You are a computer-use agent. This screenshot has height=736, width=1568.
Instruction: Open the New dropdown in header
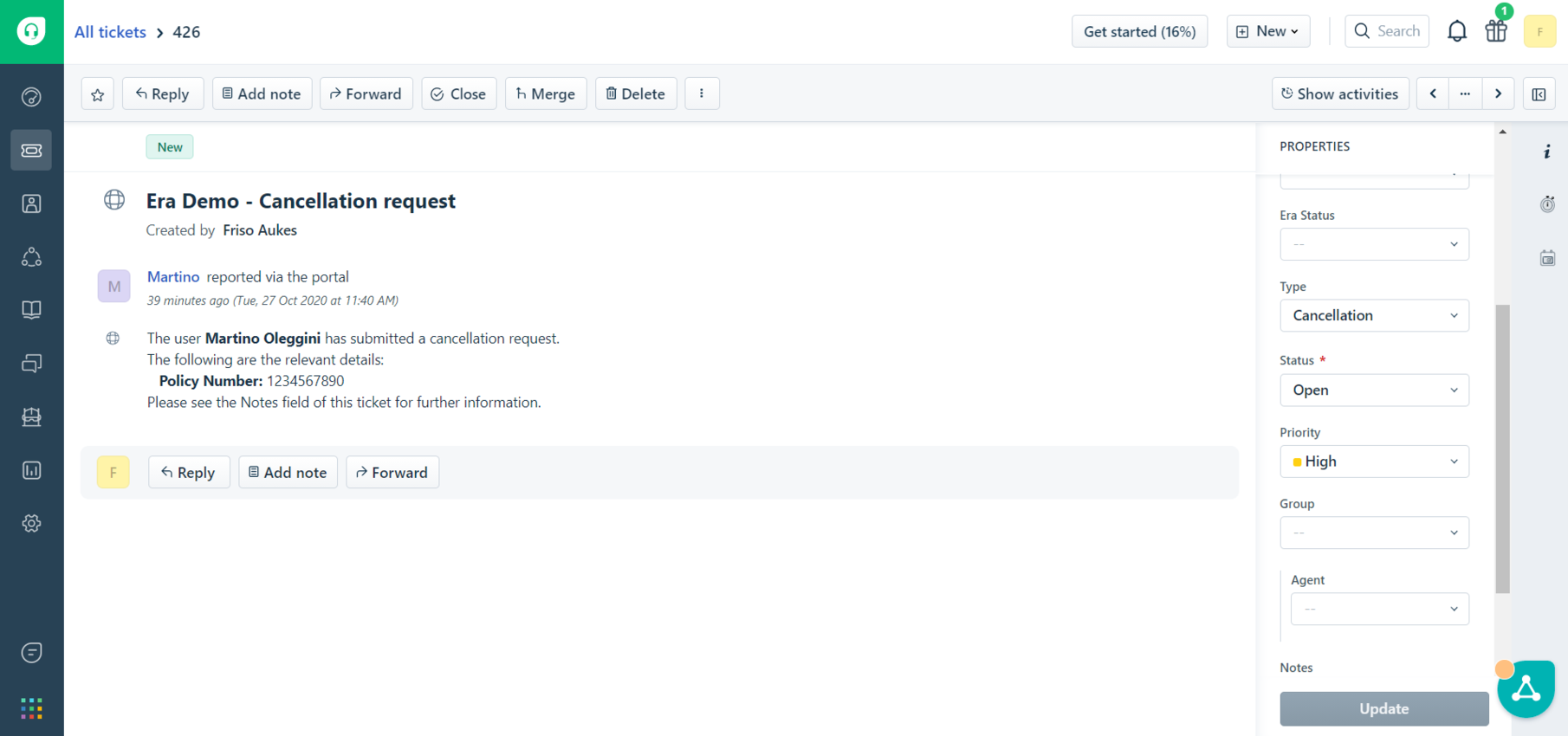click(1268, 31)
